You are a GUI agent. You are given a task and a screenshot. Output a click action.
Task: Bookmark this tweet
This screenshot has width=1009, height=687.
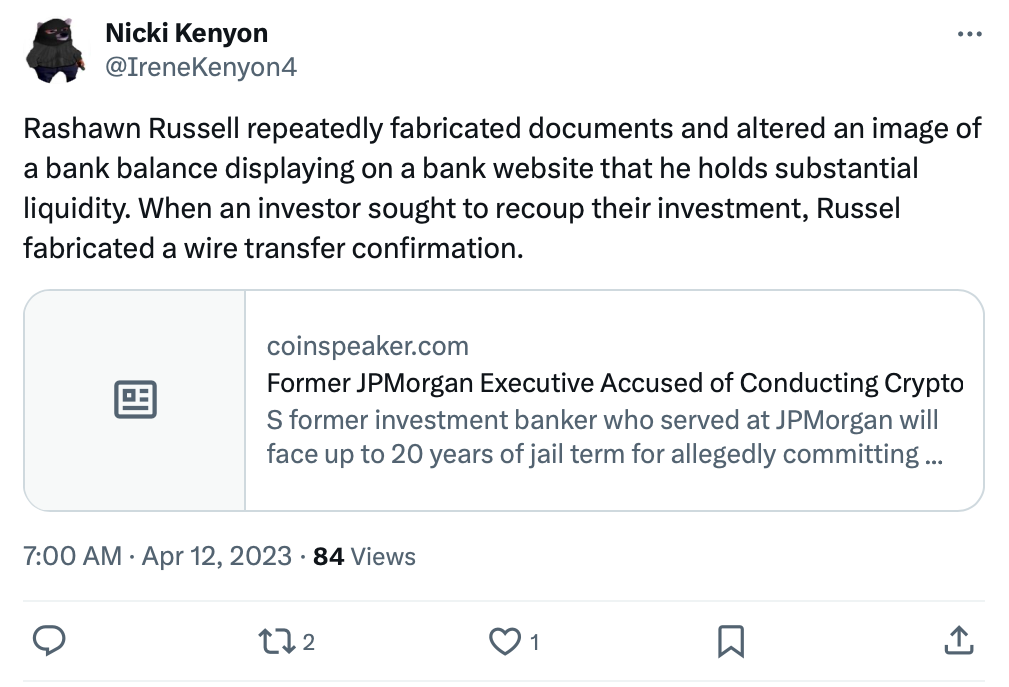coord(731,641)
